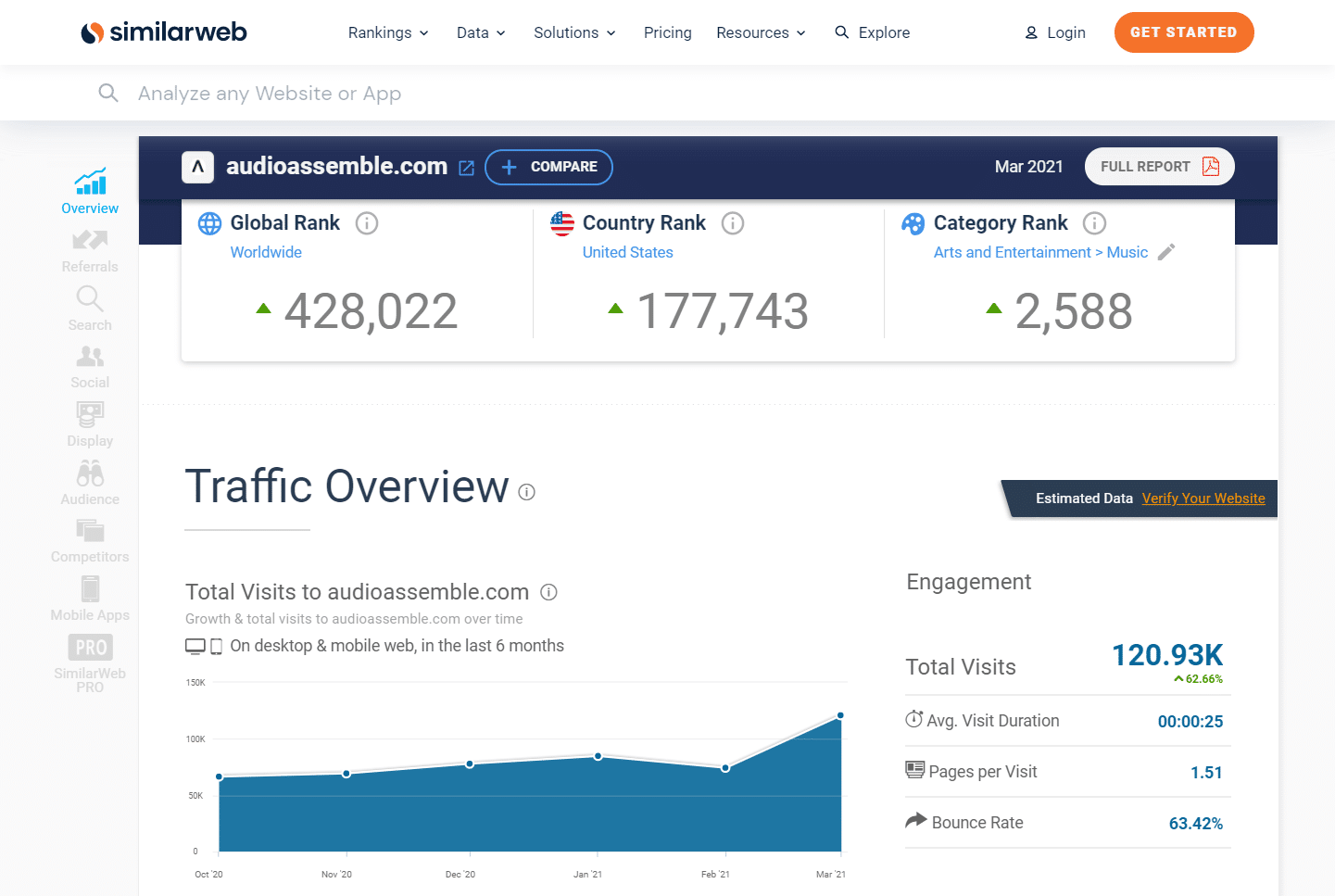
Task: Edit the category rank classification
Action: click(1166, 251)
